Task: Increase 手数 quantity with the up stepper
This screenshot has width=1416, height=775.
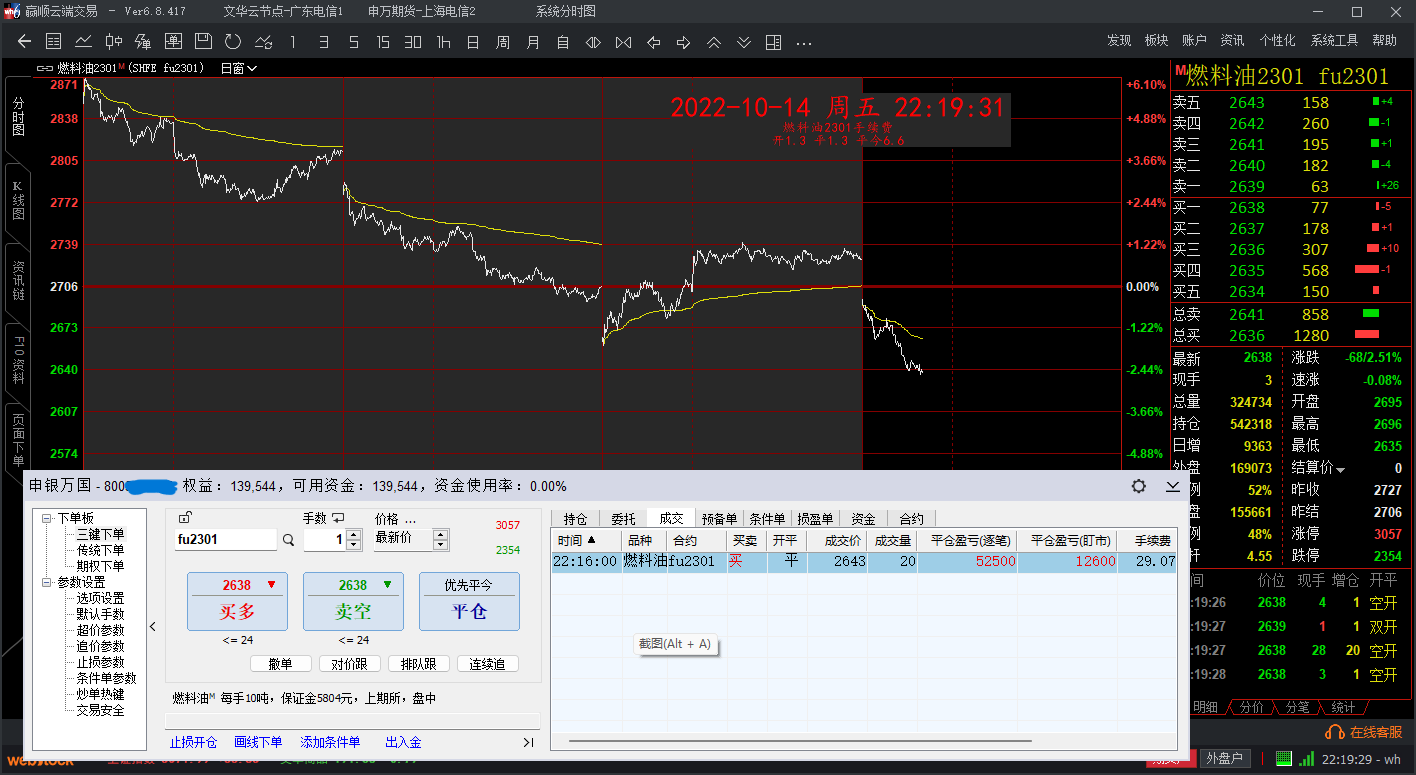Action: coord(354,534)
